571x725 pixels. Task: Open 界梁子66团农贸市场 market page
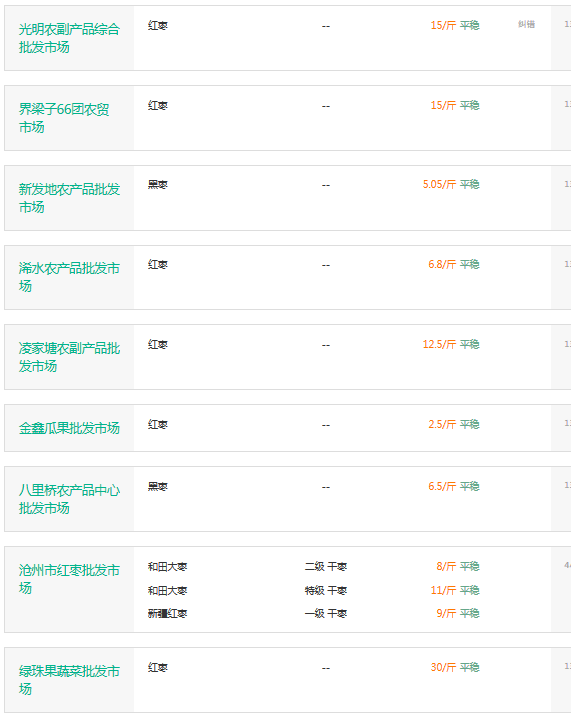pos(64,118)
